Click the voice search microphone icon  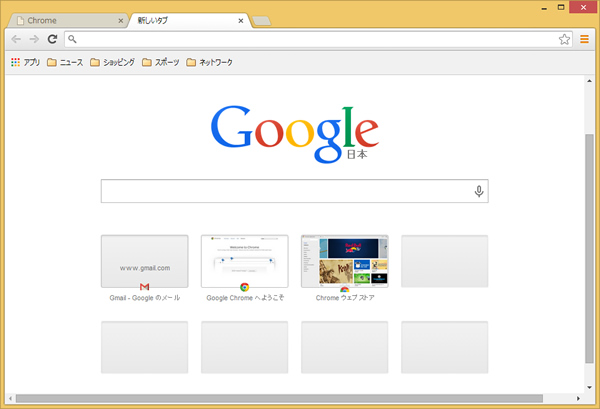point(479,191)
